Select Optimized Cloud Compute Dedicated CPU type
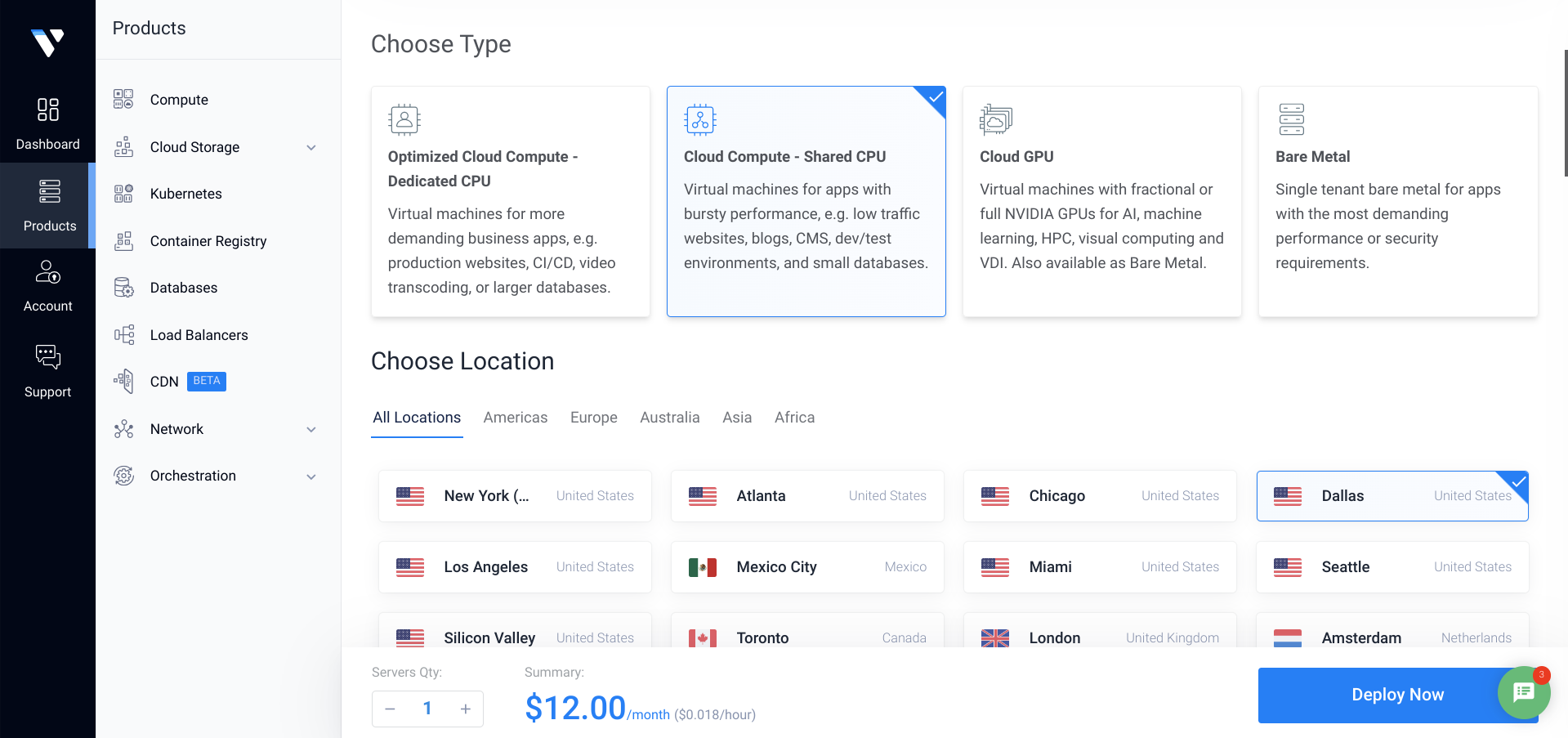This screenshot has width=1568, height=738. point(511,202)
